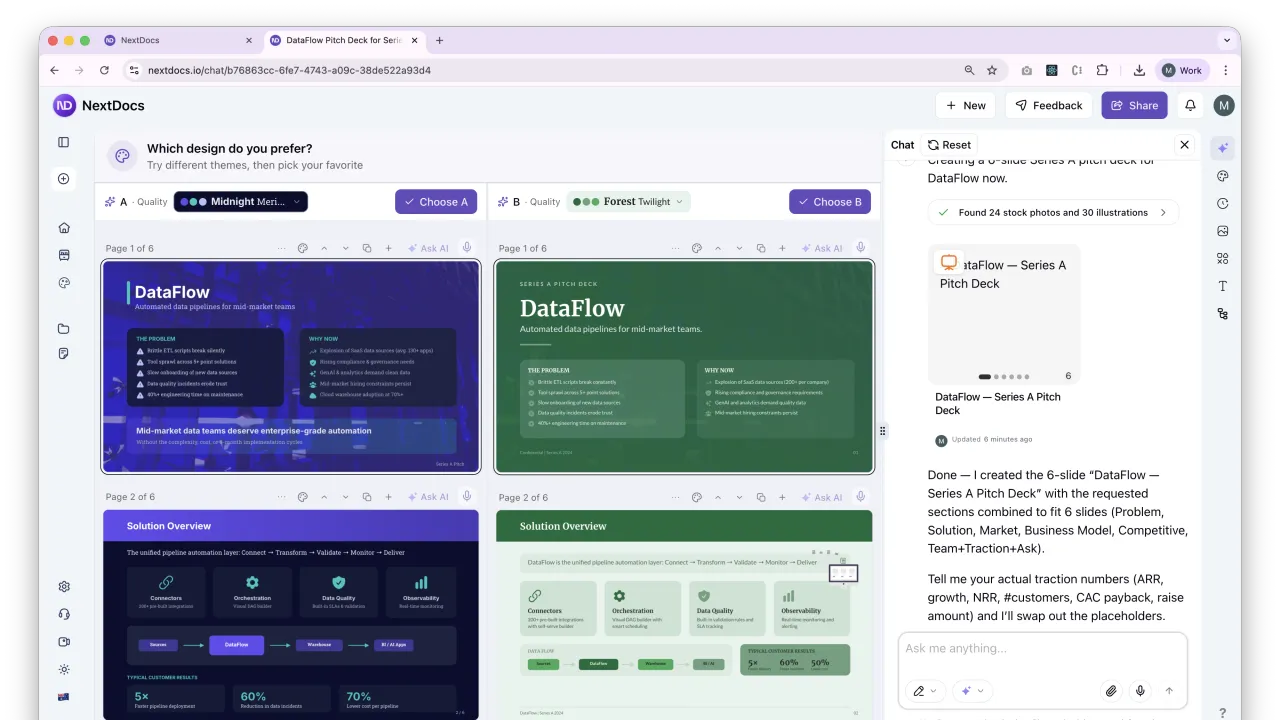Open the help question mark
1280x720 pixels.
1222,713
